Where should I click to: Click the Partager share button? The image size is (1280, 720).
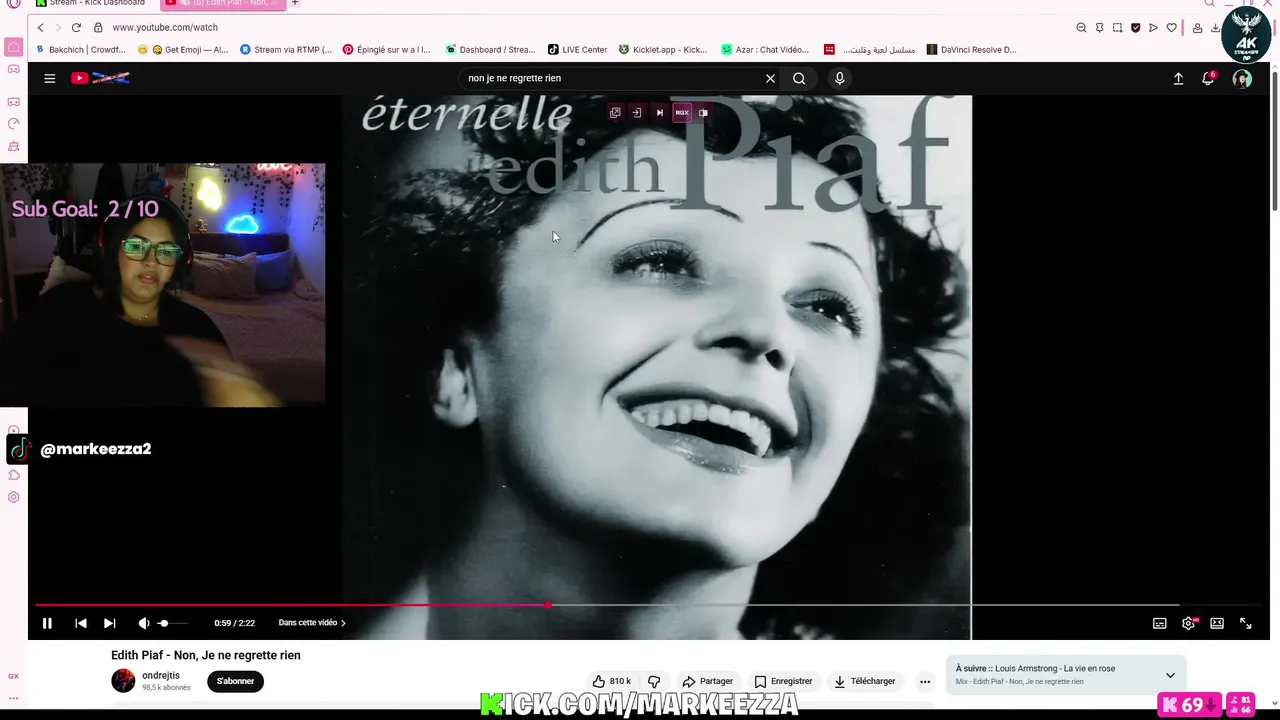pyautogui.click(x=707, y=681)
